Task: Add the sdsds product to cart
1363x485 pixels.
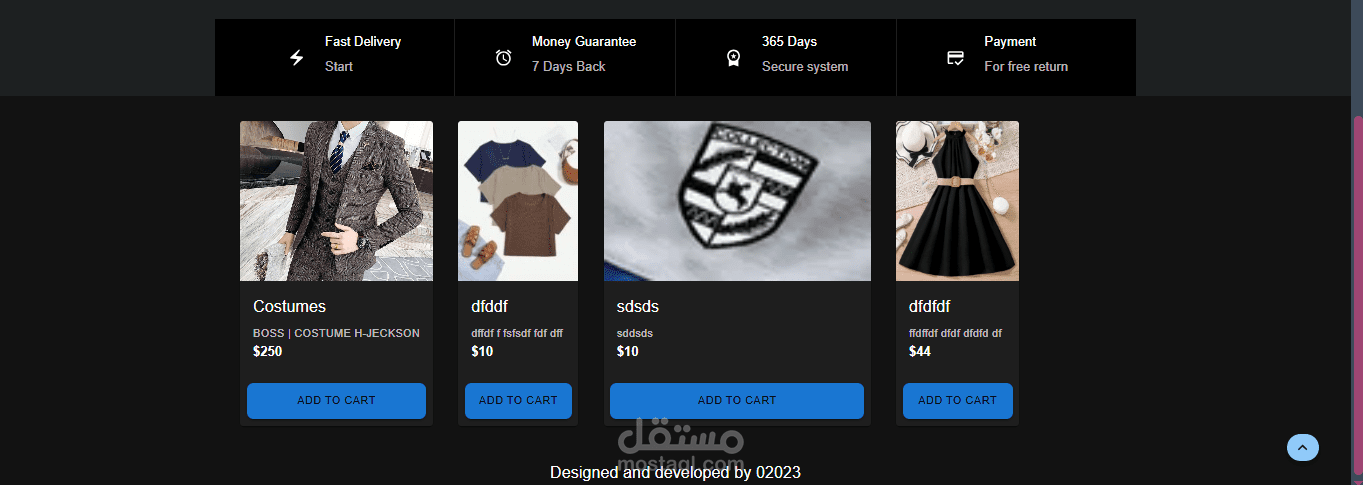Action: [x=737, y=401]
